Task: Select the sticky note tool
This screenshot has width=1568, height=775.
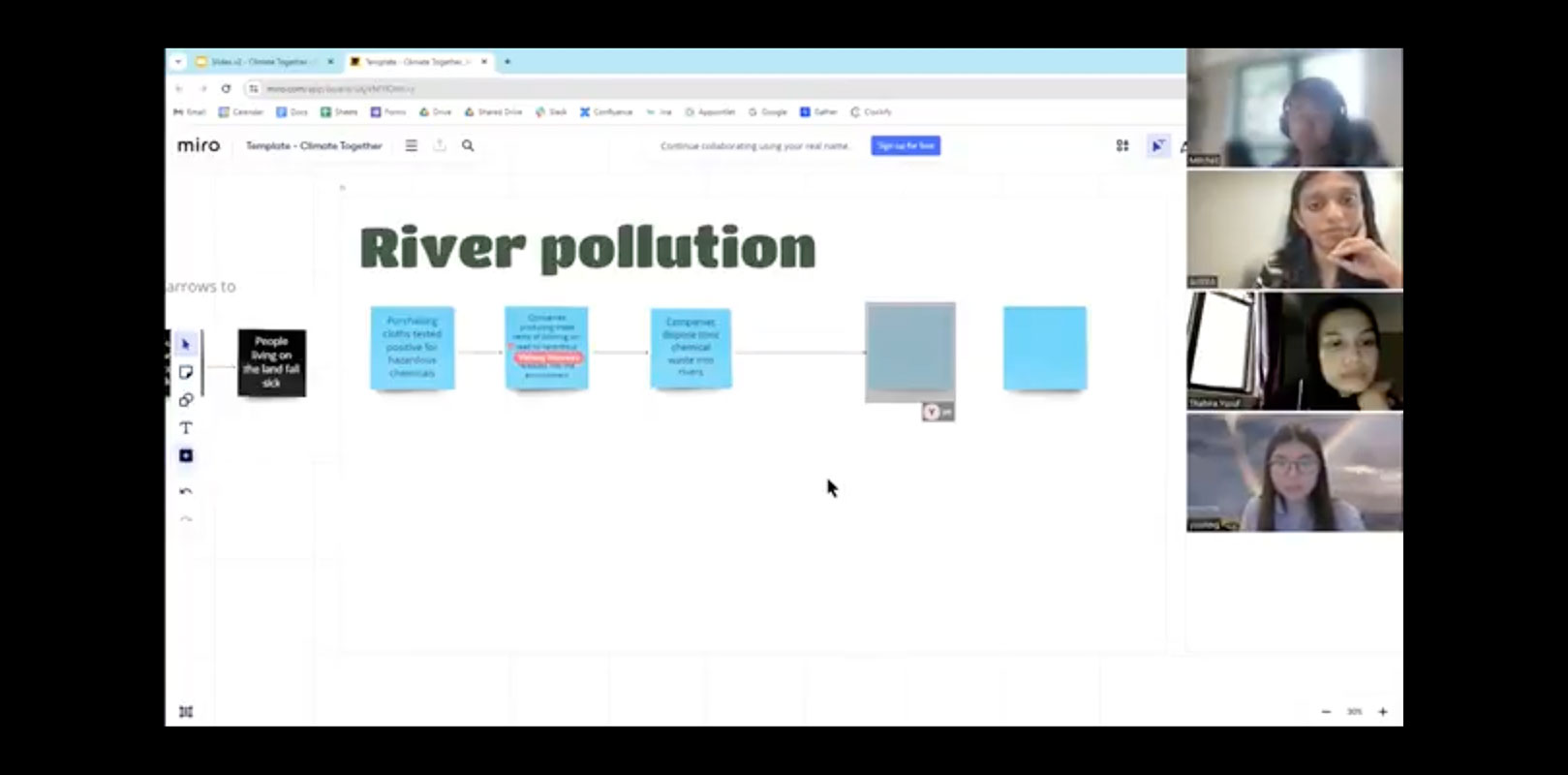Action: 186,372
